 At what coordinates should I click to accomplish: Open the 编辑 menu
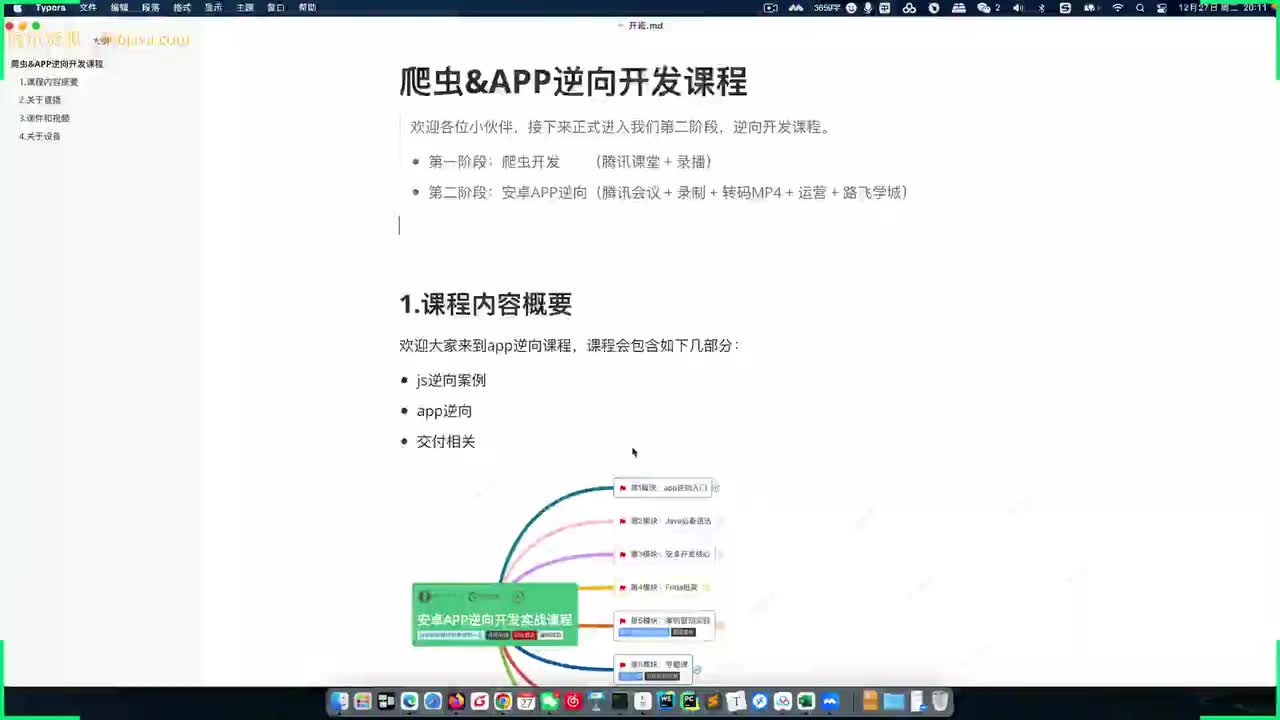coord(119,7)
